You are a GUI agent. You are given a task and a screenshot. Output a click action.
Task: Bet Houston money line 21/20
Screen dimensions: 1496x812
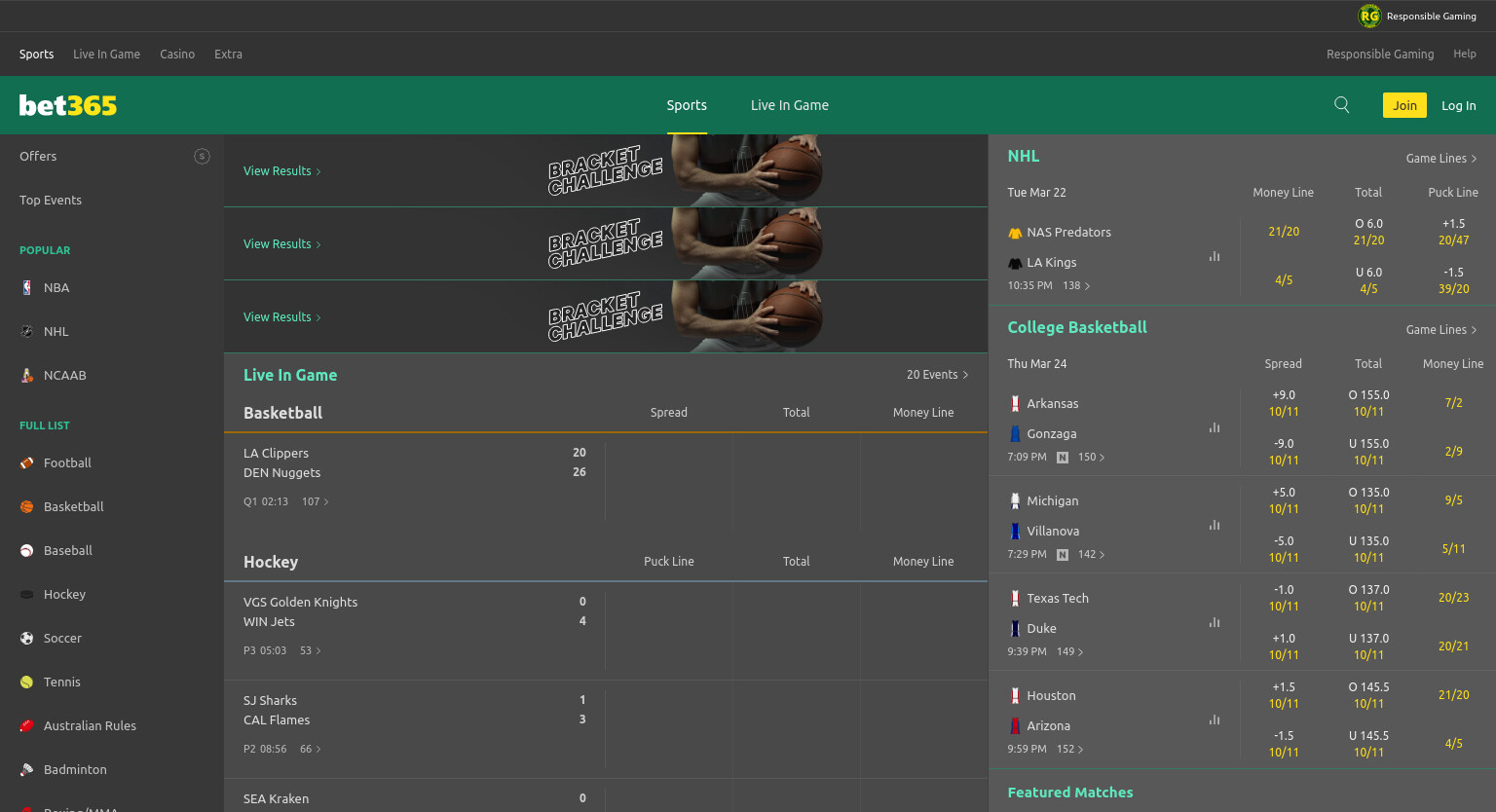1453,695
